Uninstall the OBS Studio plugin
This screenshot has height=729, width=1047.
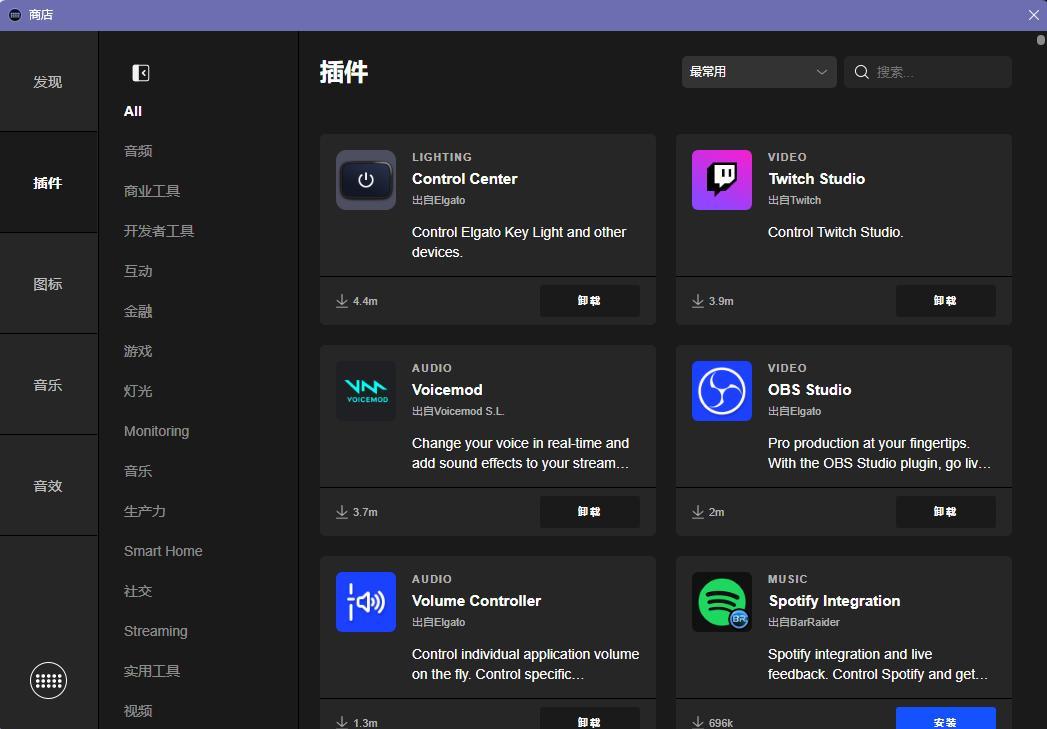coord(946,512)
